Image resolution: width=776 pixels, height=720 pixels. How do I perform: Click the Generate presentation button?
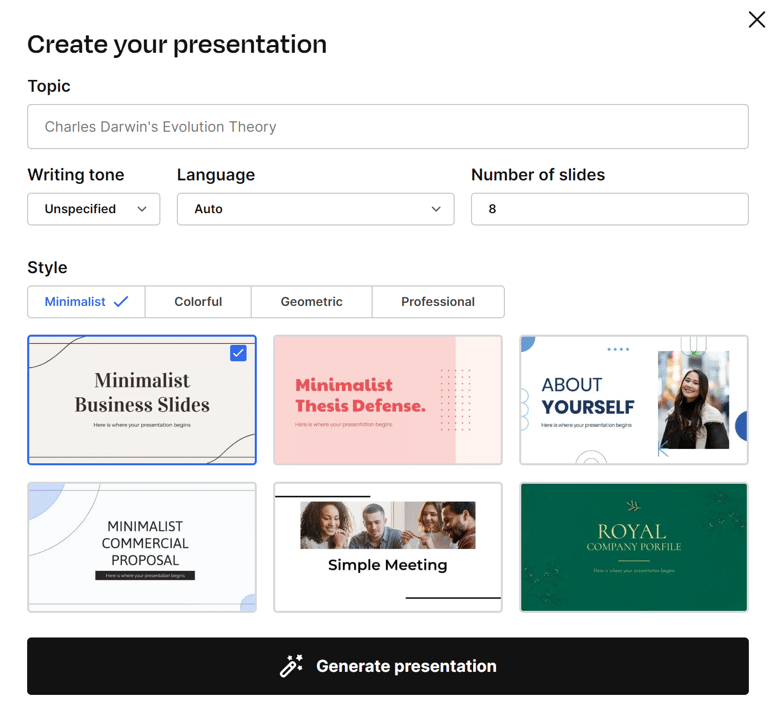pyautogui.click(x=388, y=666)
